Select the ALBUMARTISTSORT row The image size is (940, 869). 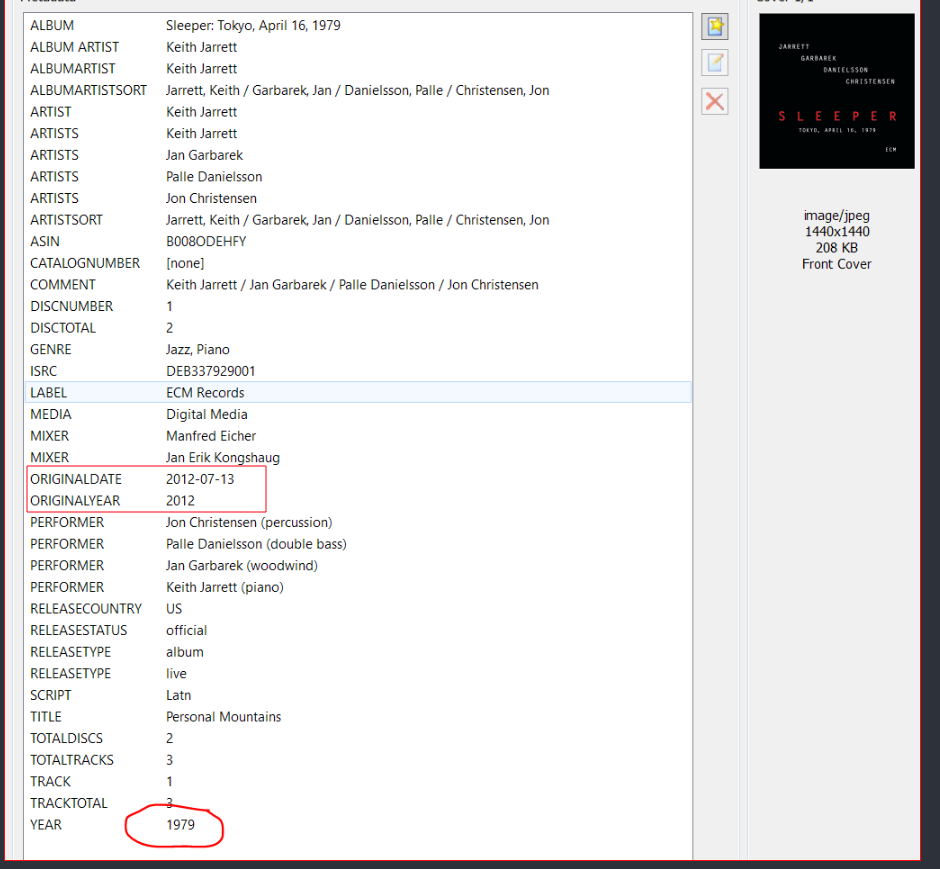coord(358,90)
